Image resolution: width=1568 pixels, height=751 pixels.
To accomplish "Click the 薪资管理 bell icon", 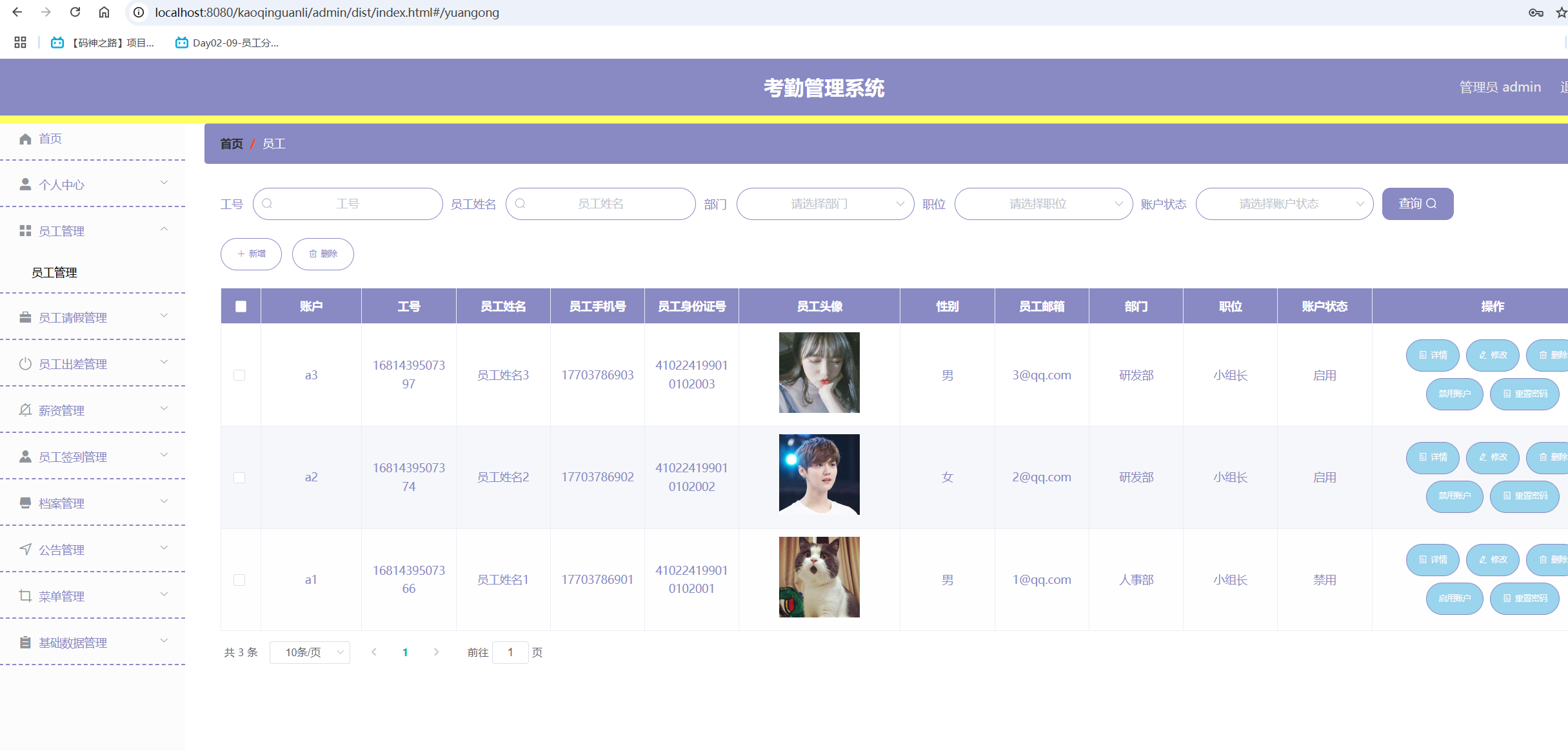I will [25, 410].
